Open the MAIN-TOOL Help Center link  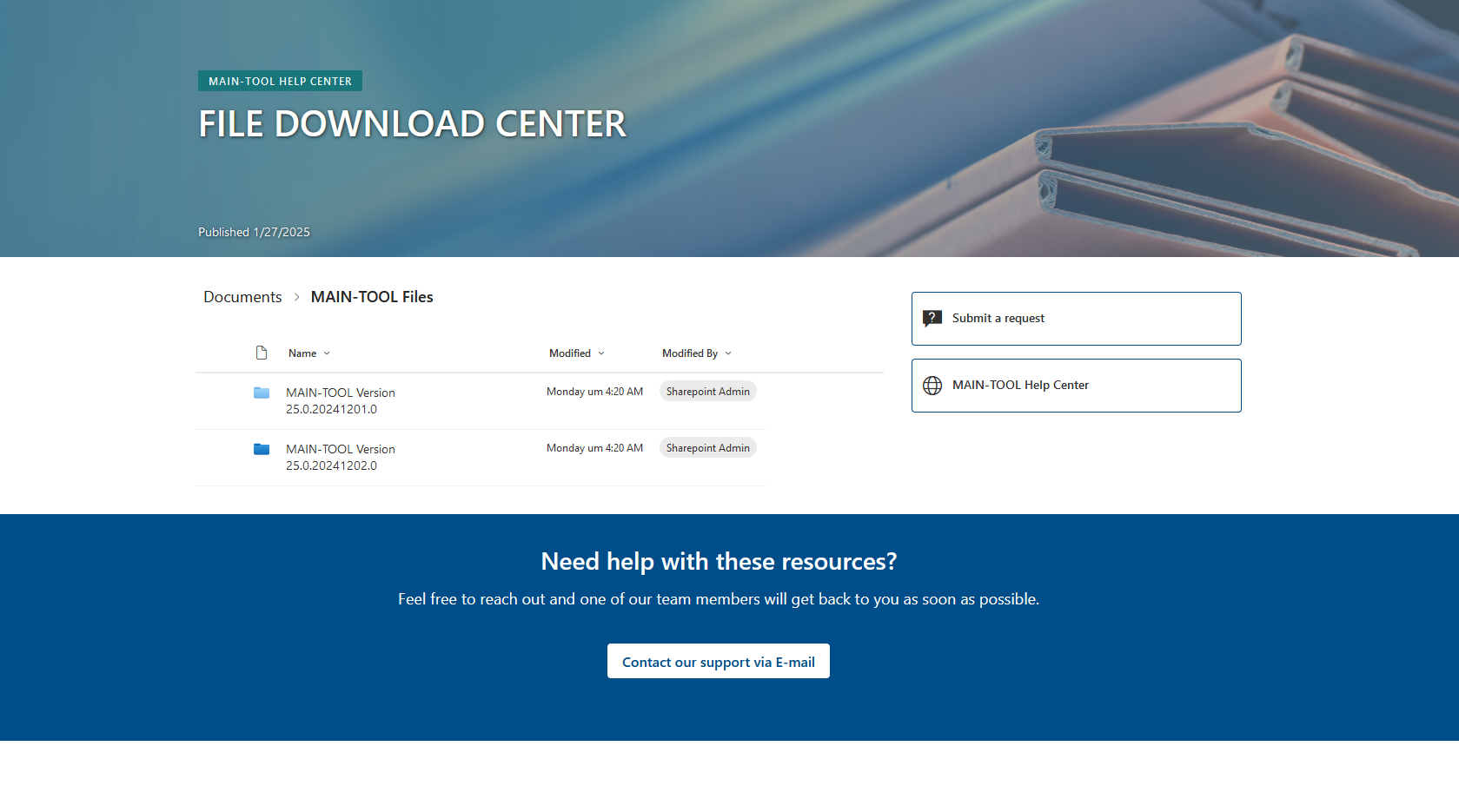pyautogui.click(x=1076, y=386)
